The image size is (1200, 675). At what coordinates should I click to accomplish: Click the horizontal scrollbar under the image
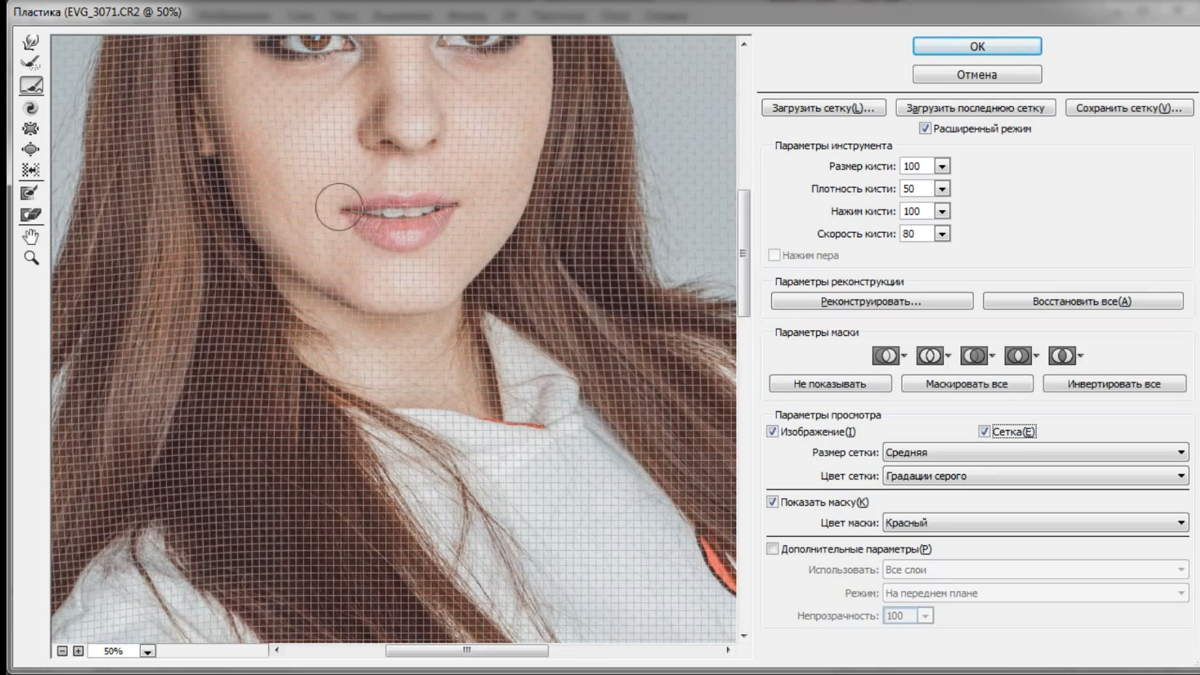pyautogui.click(x=466, y=651)
